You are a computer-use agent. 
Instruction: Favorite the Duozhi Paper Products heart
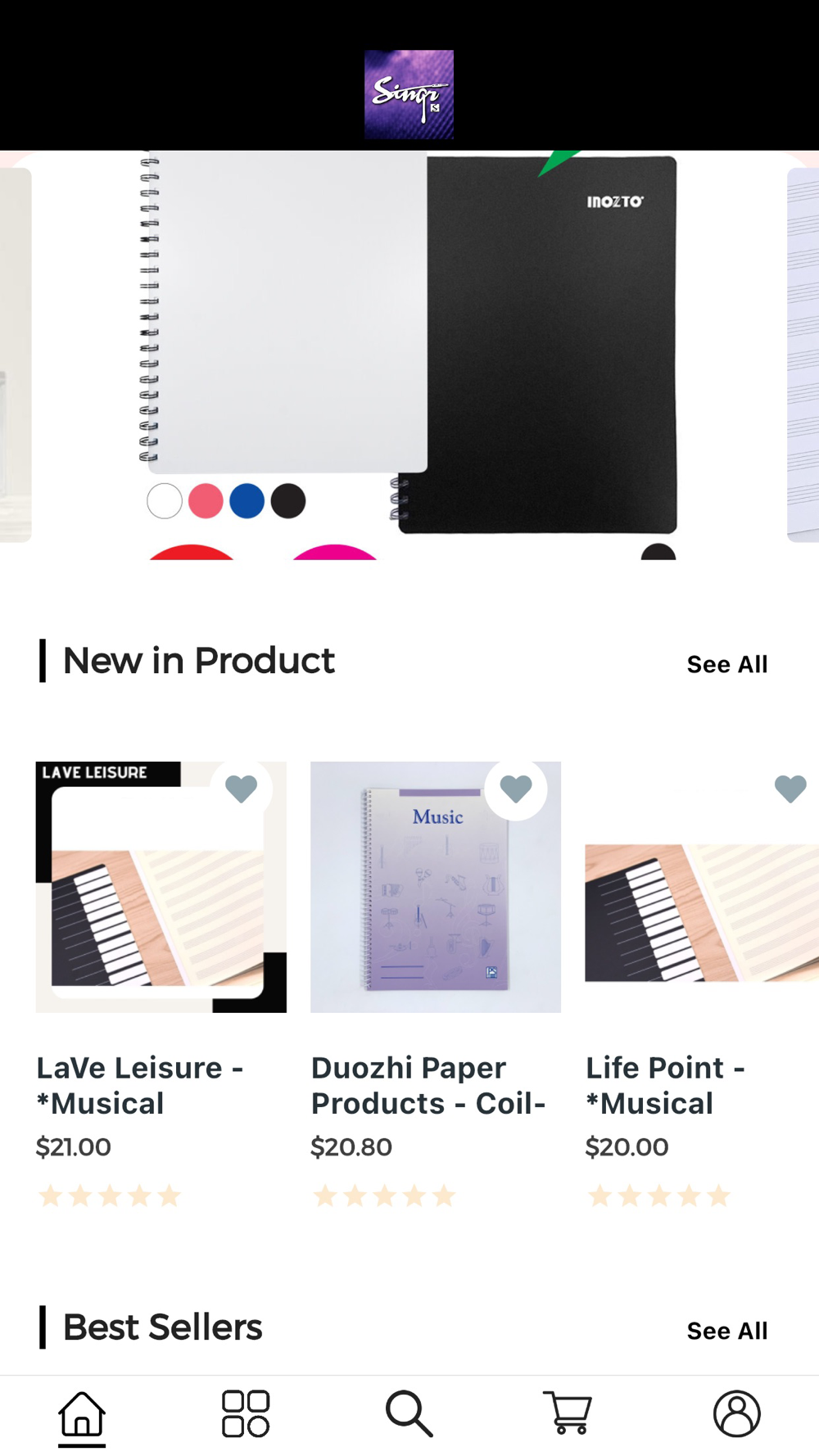tap(516, 789)
